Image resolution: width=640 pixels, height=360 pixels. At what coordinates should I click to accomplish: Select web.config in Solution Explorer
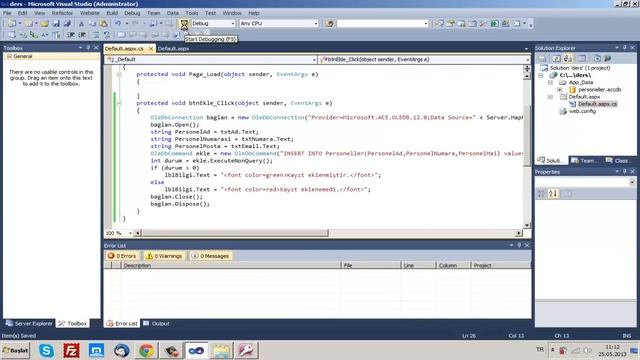coord(582,111)
